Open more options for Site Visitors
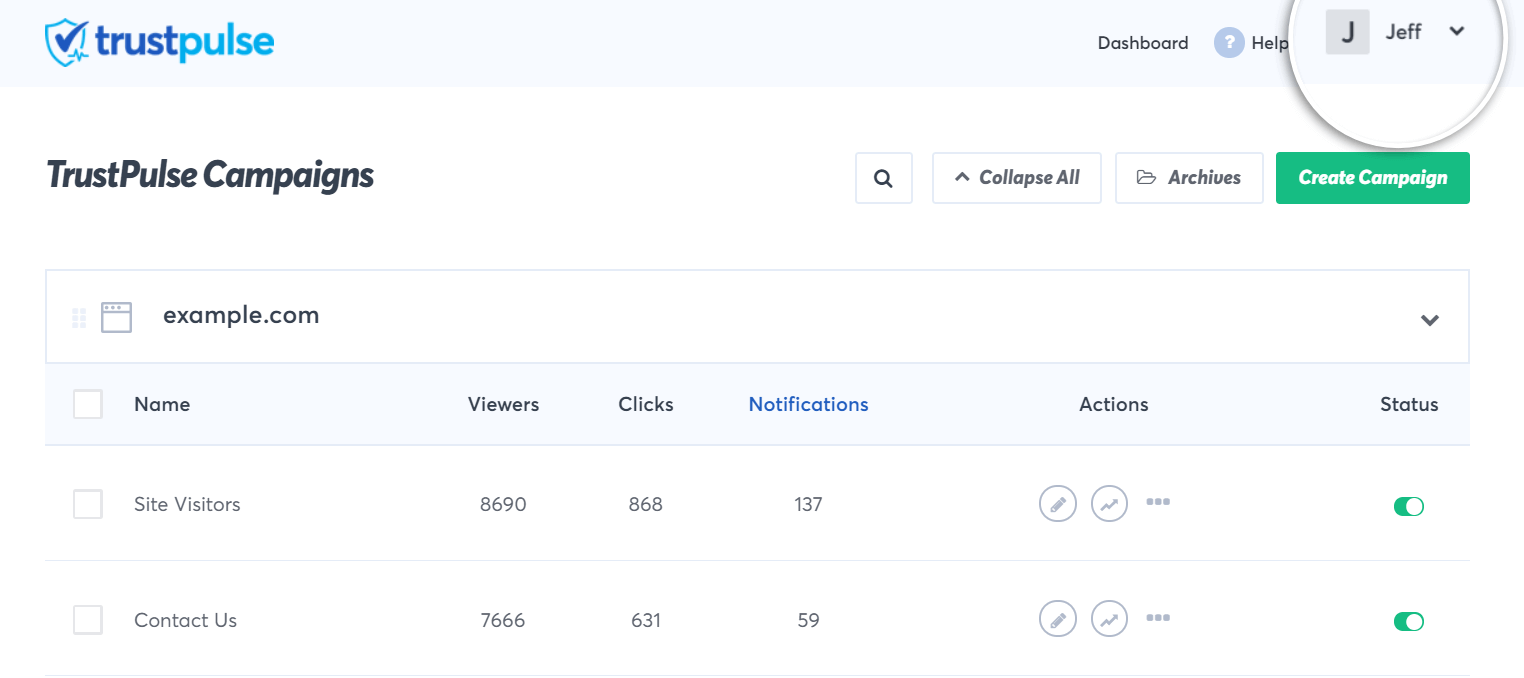The width and height of the screenshot is (1524, 678). [1158, 502]
